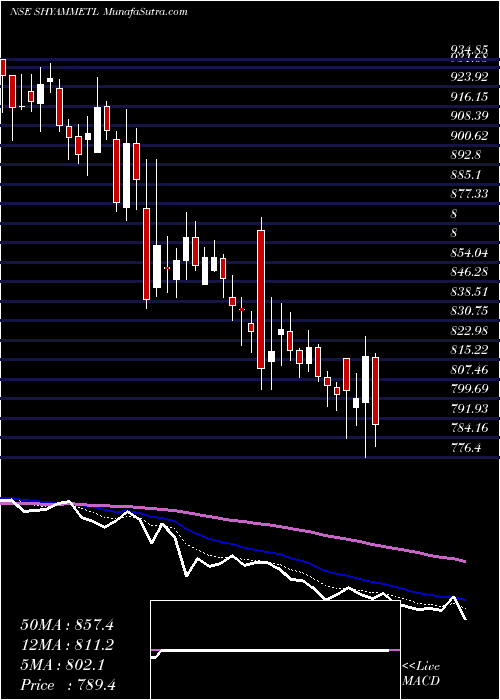This screenshot has width=500, height=700.
Task: Select the final red candlestick on the right
Action: [x=375, y=391]
